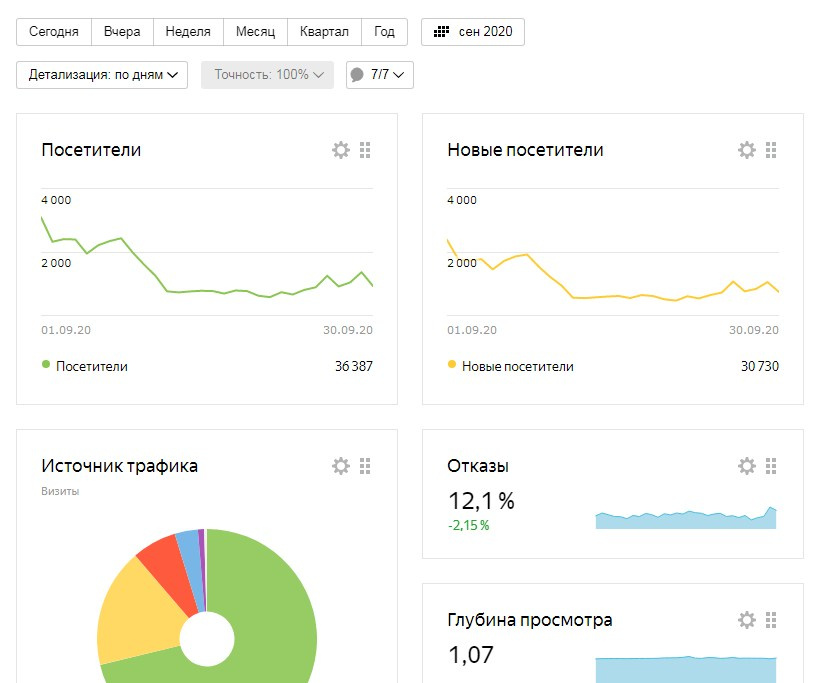The width and height of the screenshot is (820, 683).
Task: Open settings gear on Посетители widget
Action: click(x=340, y=150)
